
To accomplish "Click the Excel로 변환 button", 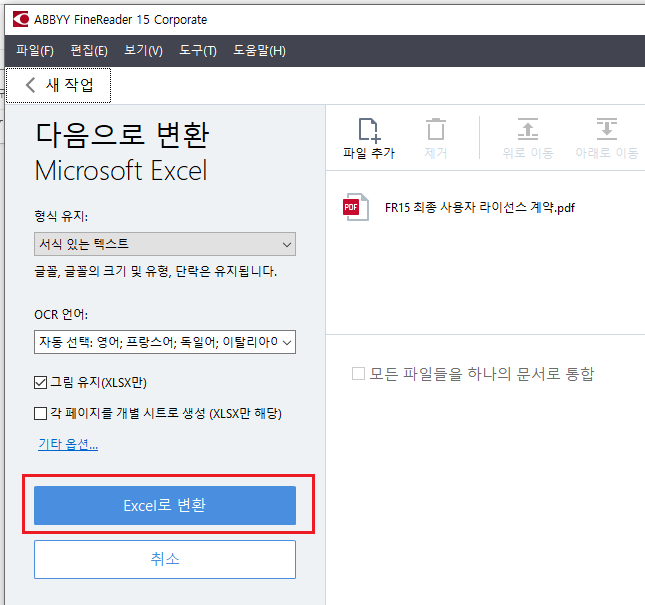I will (x=165, y=505).
